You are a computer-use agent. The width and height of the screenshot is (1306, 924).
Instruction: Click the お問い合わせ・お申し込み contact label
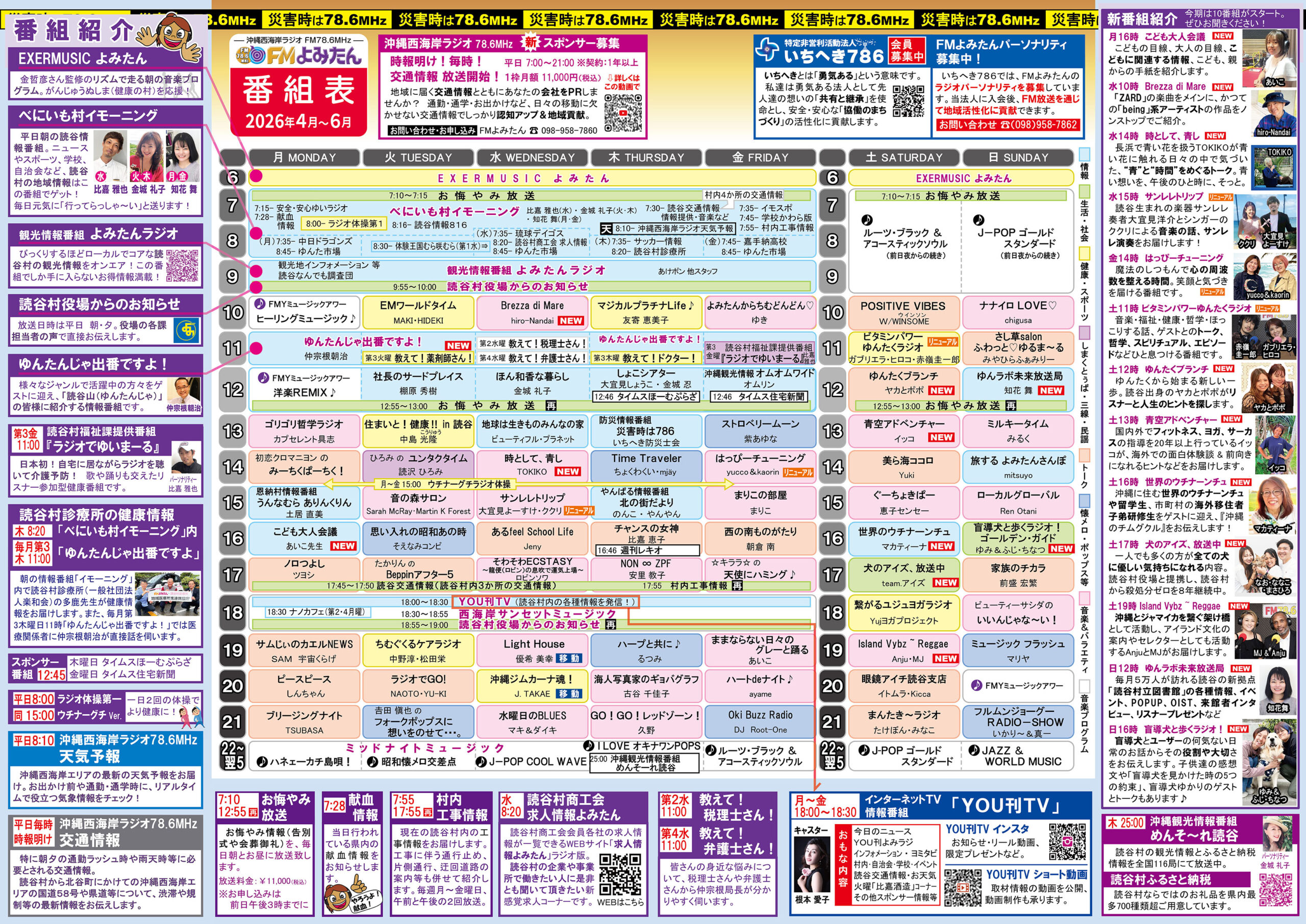[432, 130]
